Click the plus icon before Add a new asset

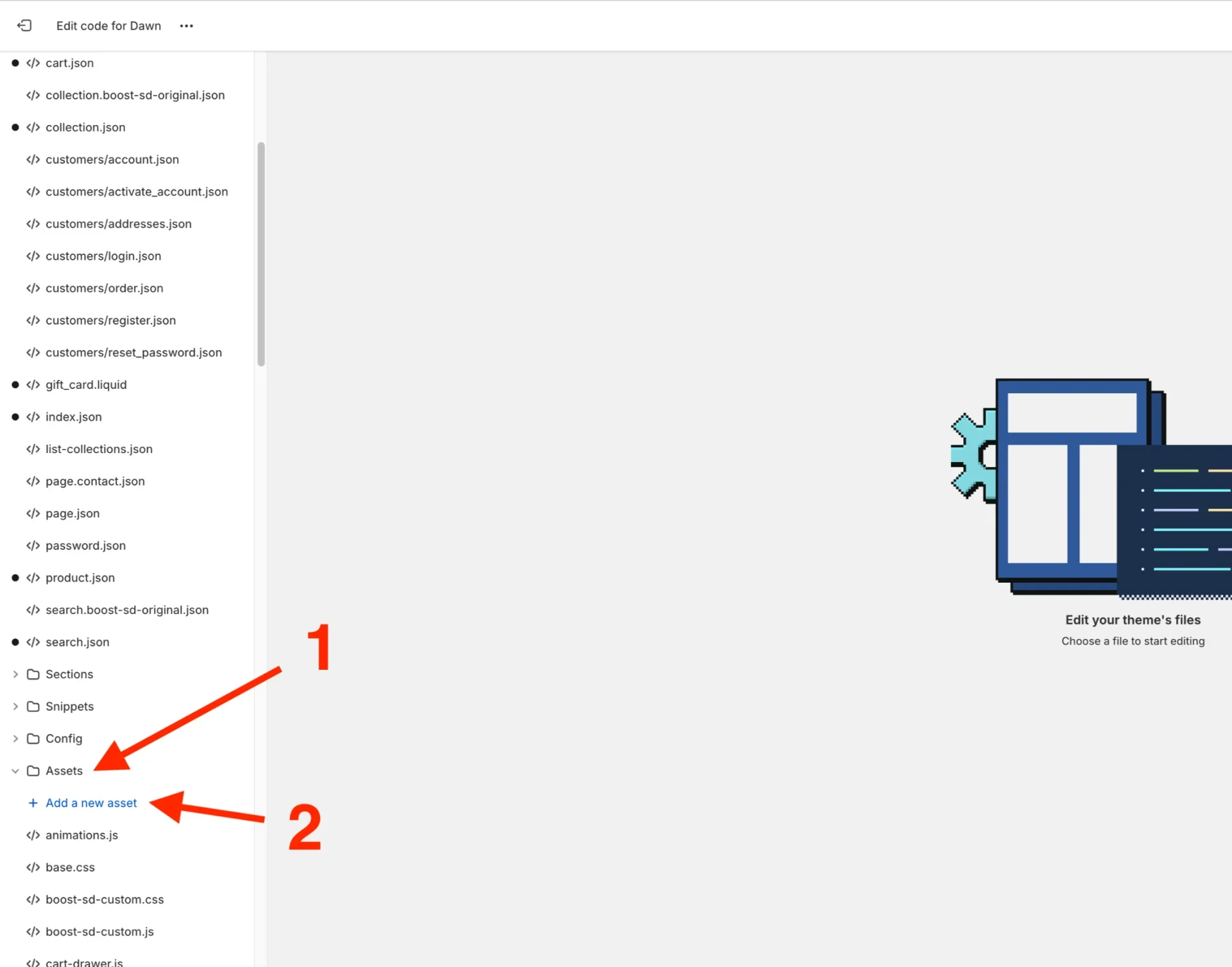pos(33,803)
